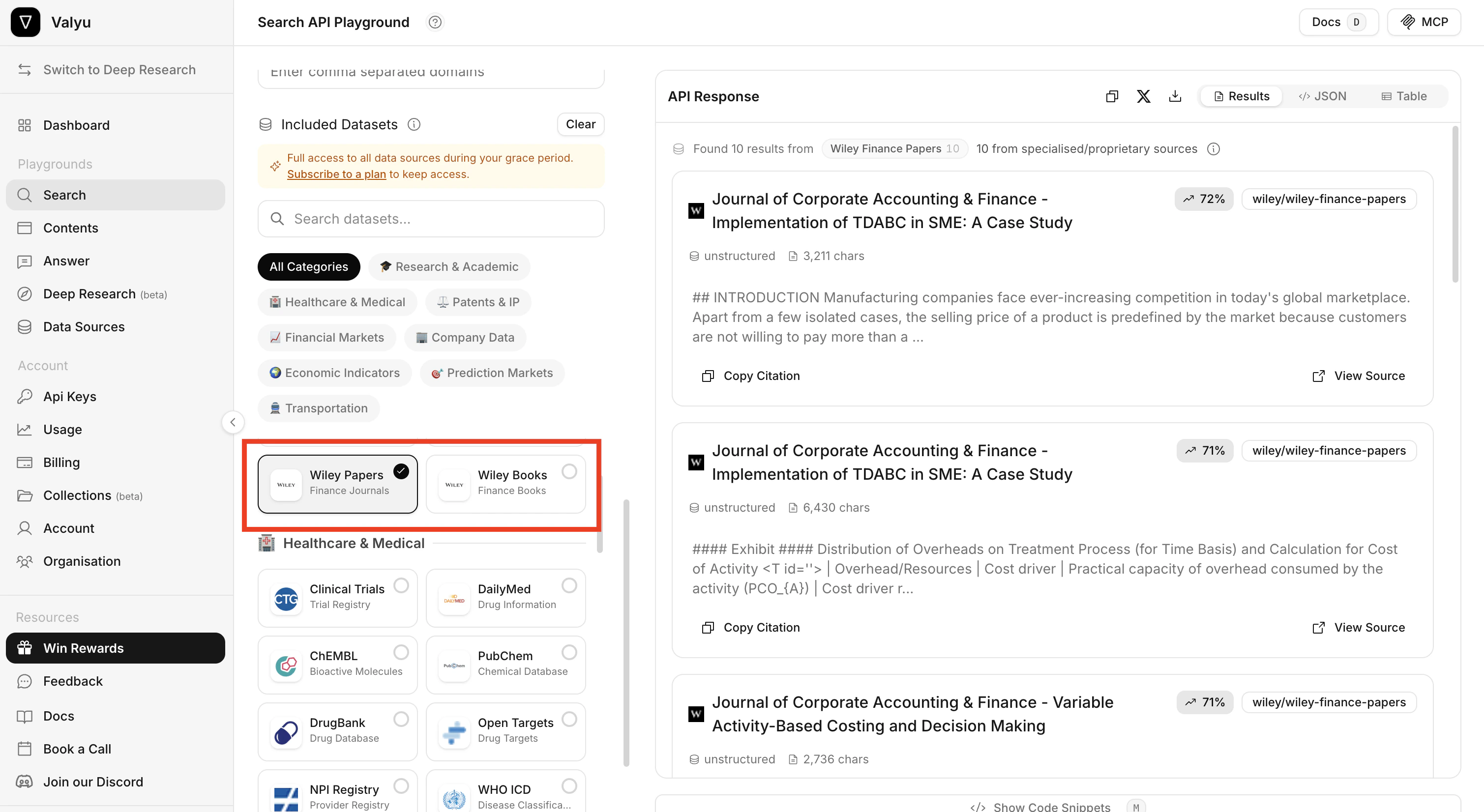Switch to Table response tab
Screen dimensions: 1484x812
tap(1404, 96)
